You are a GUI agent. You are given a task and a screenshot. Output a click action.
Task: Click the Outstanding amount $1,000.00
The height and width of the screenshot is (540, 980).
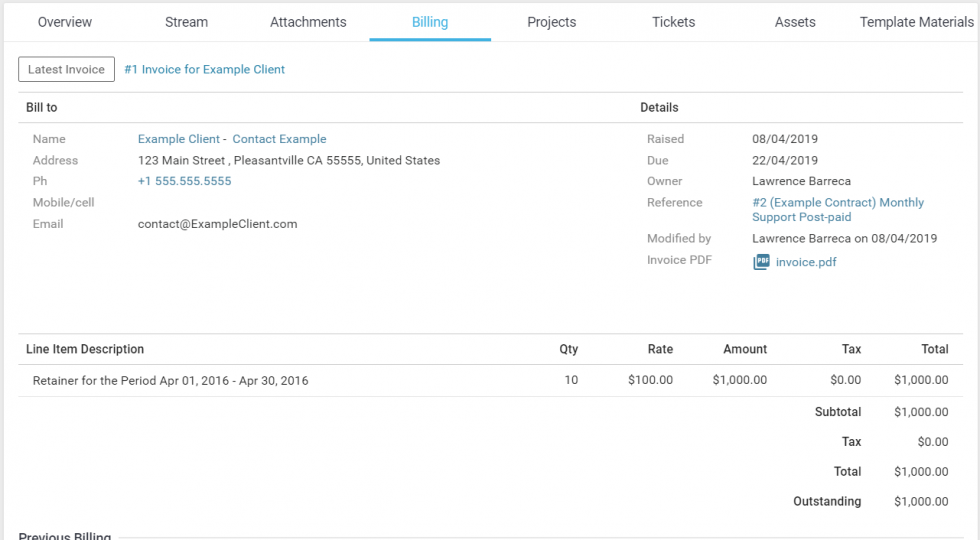(921, 502)
